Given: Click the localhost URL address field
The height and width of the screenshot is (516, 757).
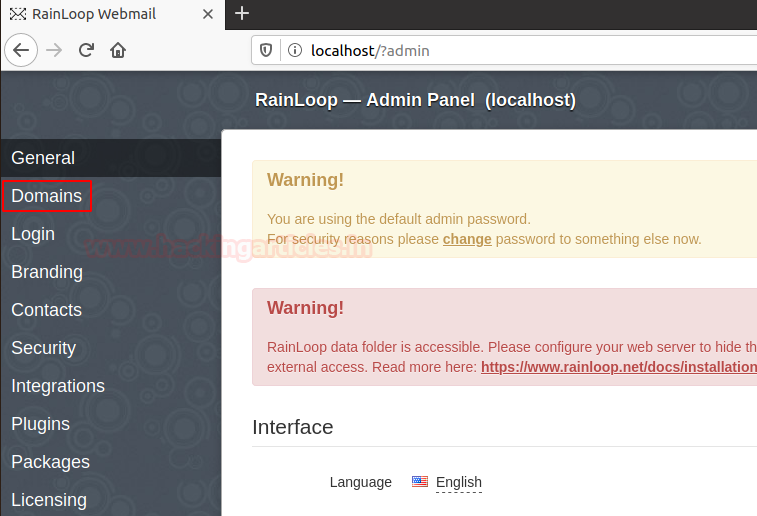Looking at the screenshot, I should (x=500, y=50).
